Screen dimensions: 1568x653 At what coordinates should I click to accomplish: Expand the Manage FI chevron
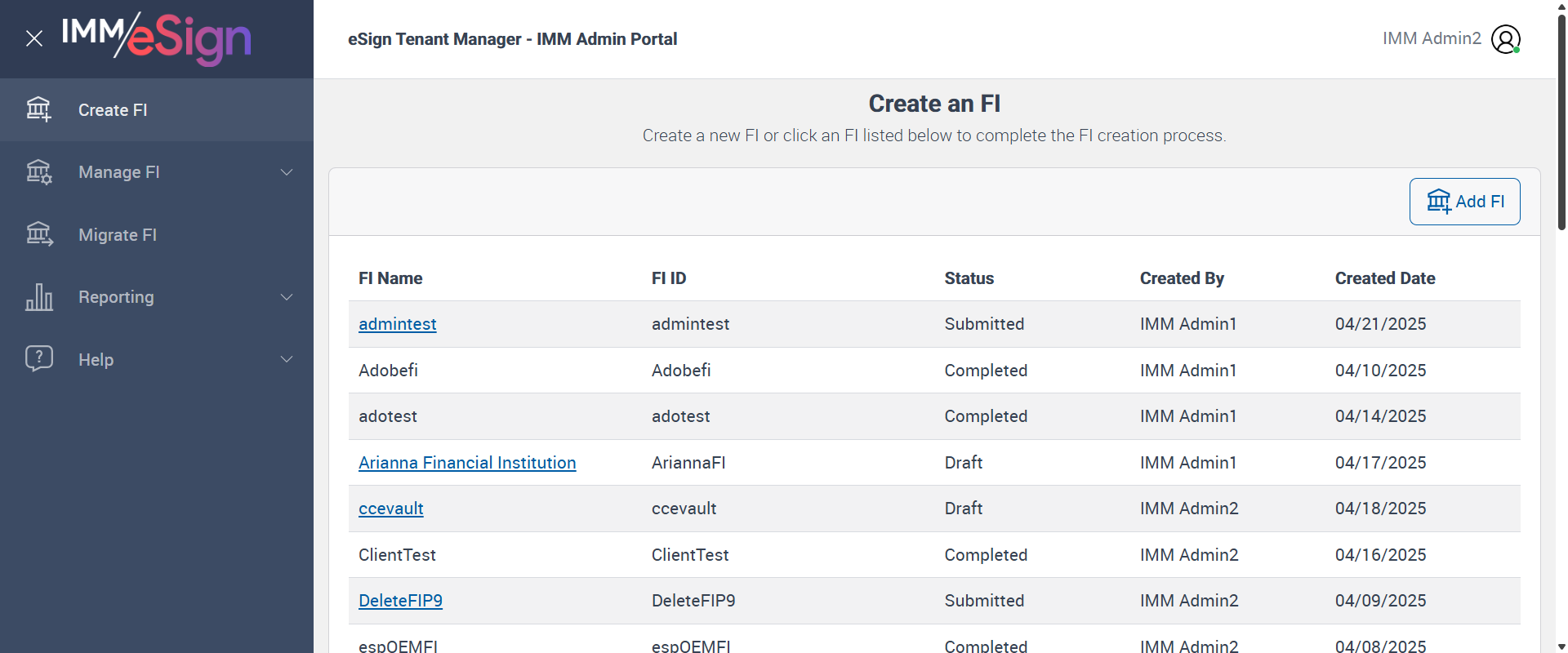[287, 172]
